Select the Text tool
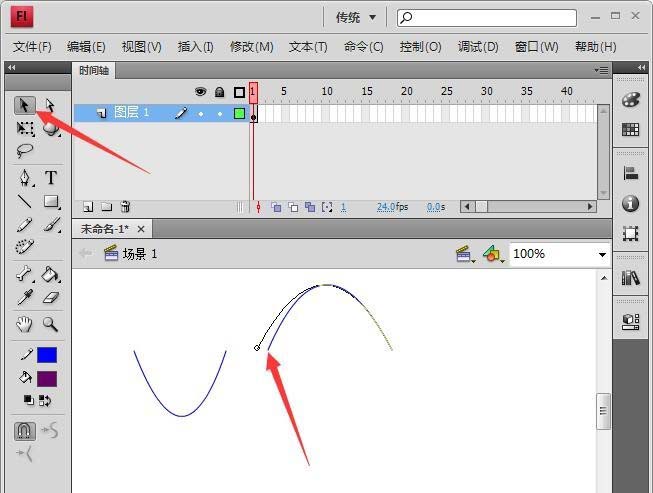This screenshot has width=653, height=493. [51, 178]
